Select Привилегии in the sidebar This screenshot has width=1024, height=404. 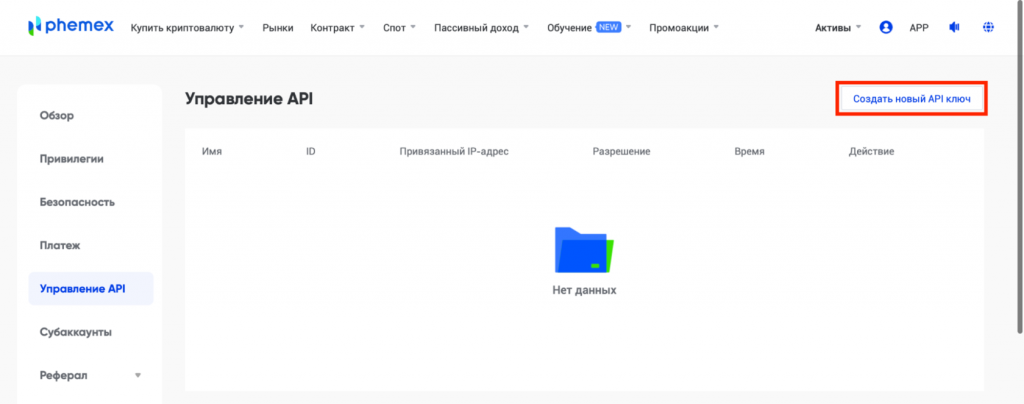tap(72, 158)
